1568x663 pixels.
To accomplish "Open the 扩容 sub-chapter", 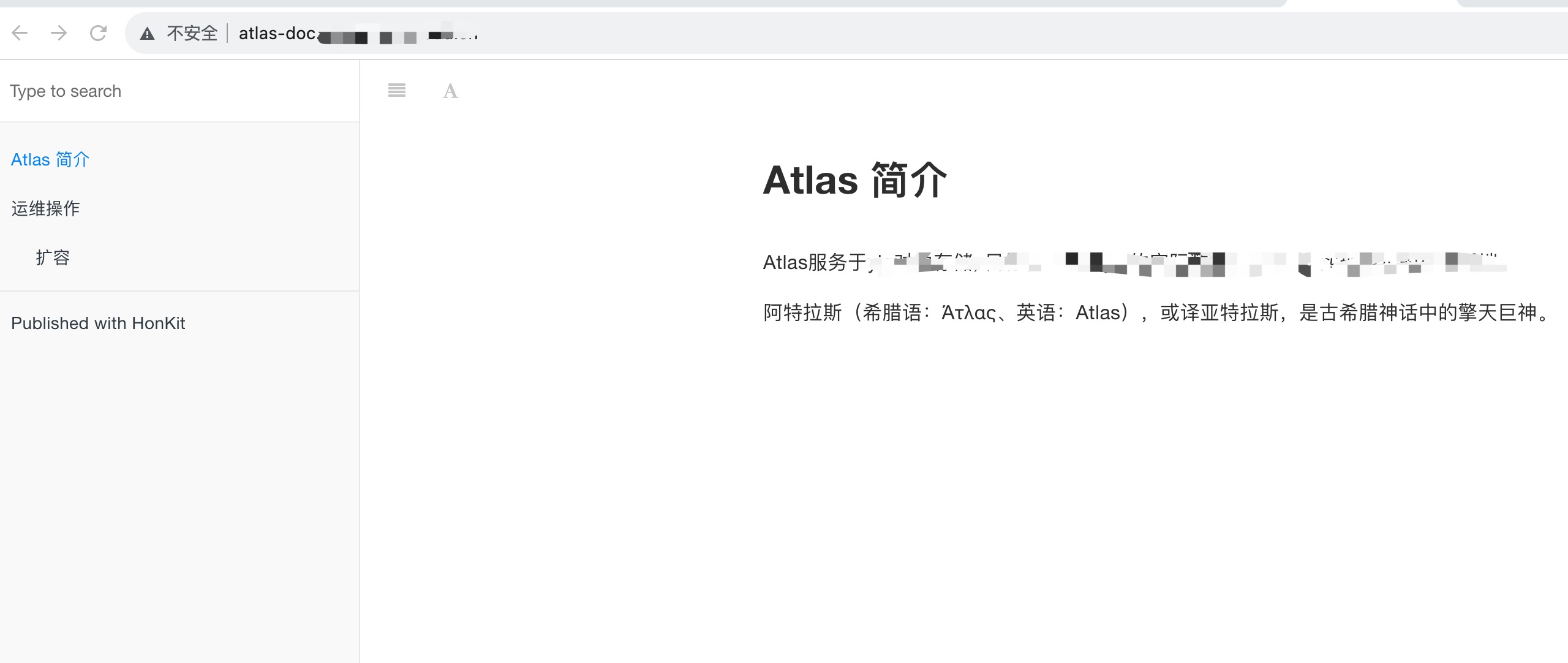I will [53, 257].
